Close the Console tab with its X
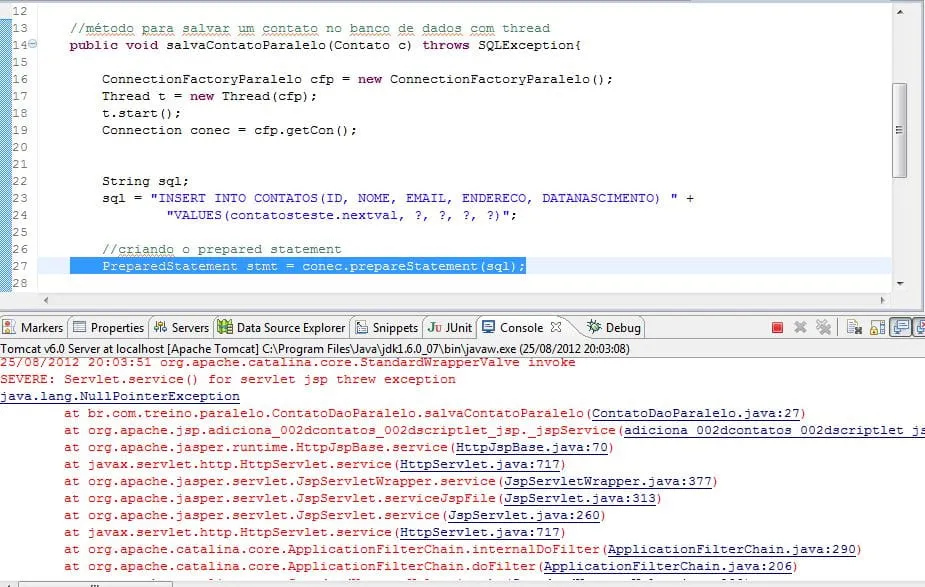 click(555, 327)
